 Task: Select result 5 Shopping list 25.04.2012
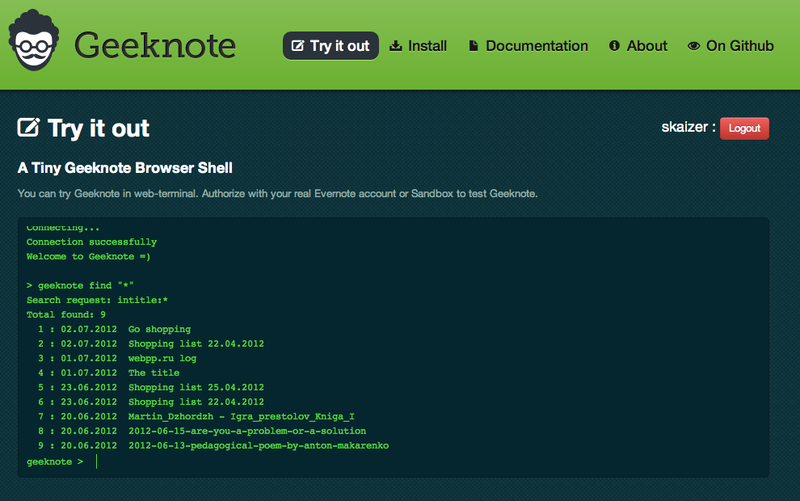[151, 387]
